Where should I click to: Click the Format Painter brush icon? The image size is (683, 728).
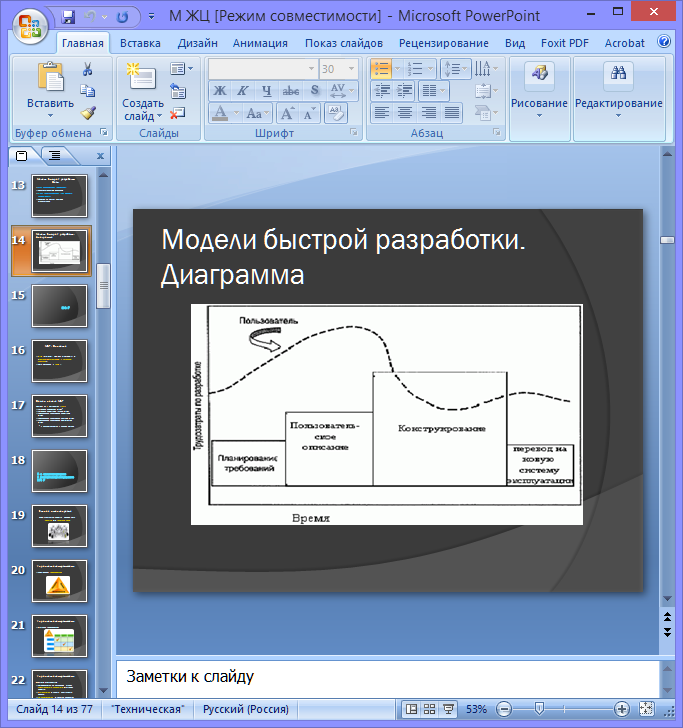(x=88, y=113)
